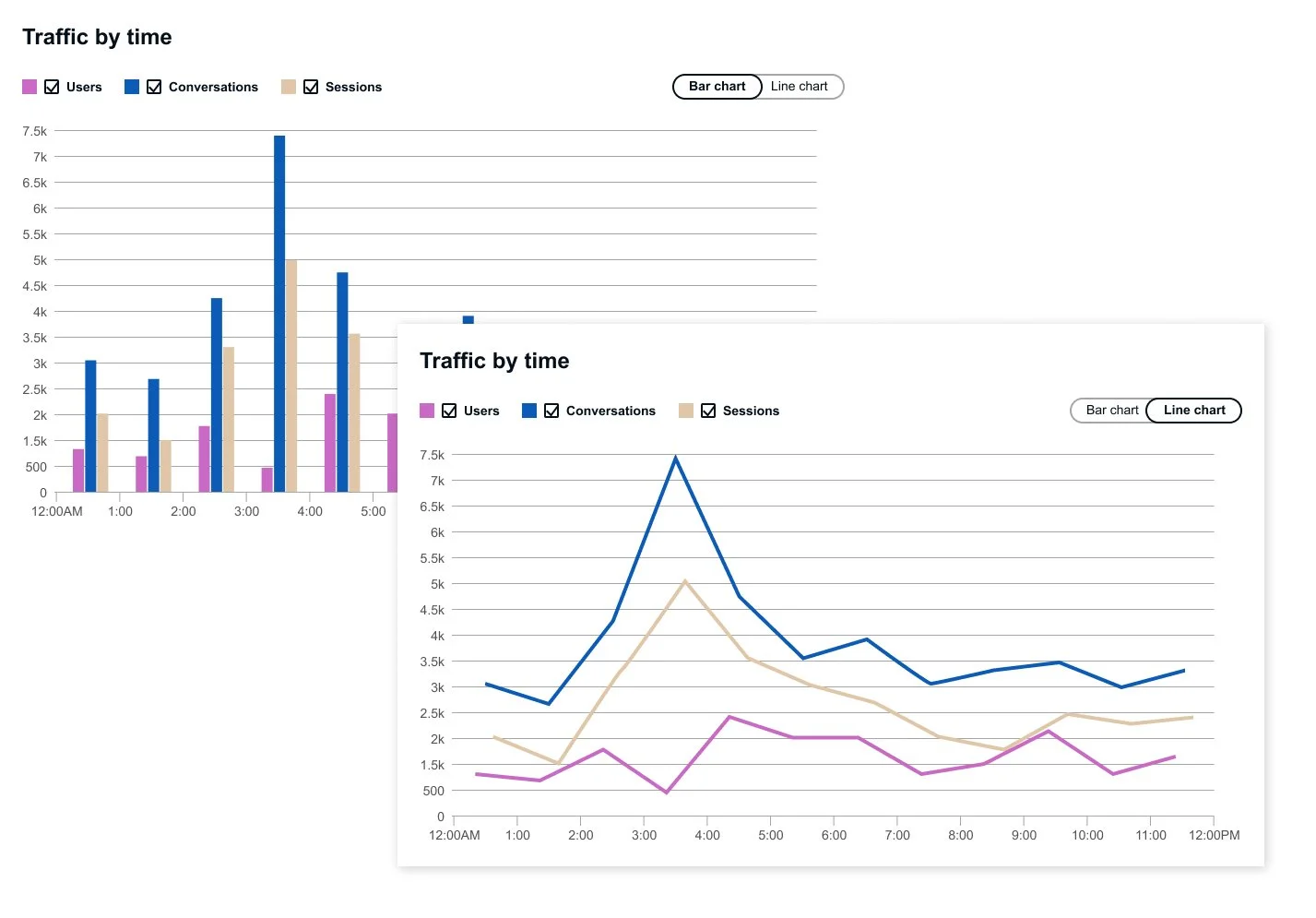Click the blue Conversations swatch in bar chart legend
Screen dimensions: 1316x918
coord(132,87)
